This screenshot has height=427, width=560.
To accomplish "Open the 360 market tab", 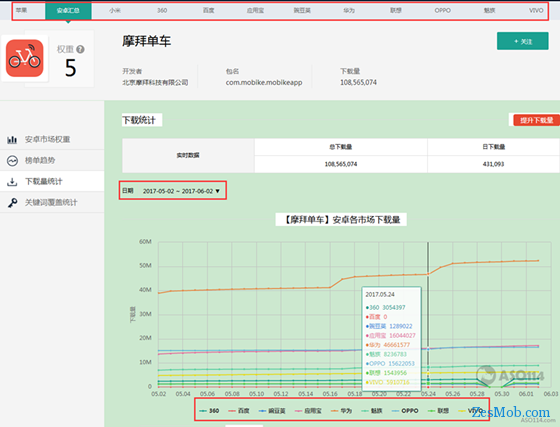I will [162, 11].
